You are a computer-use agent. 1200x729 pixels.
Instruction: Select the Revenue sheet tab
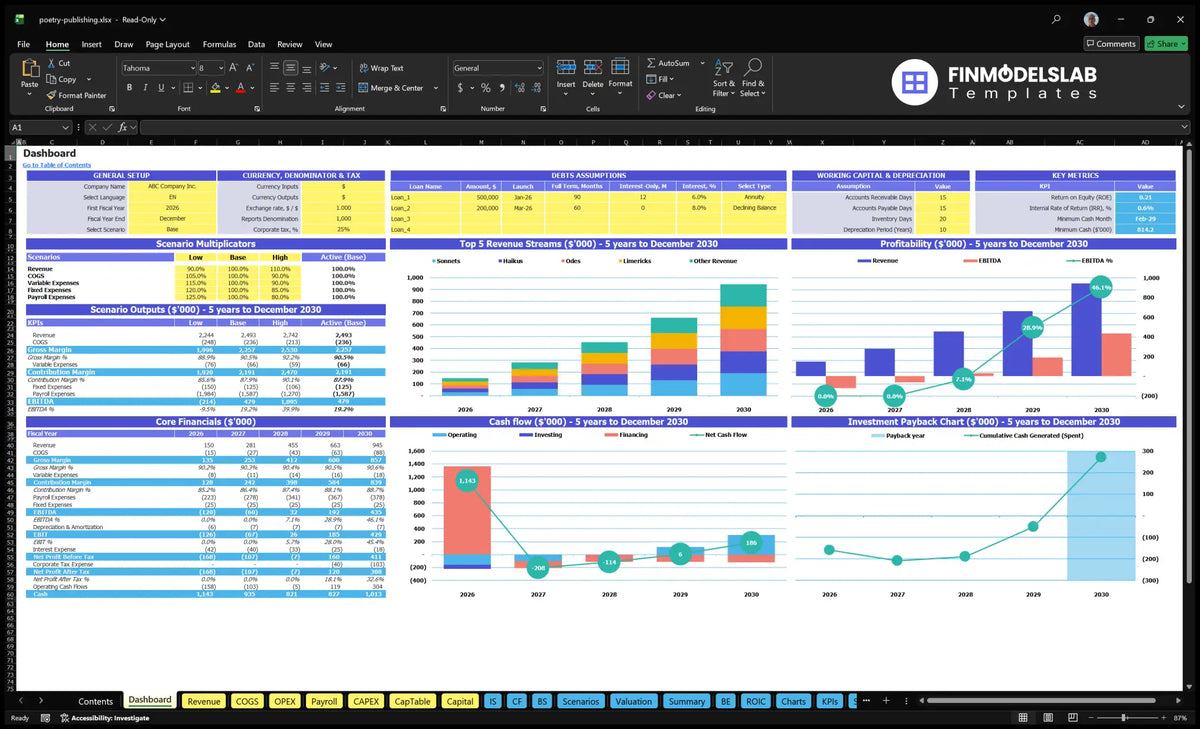204,701
